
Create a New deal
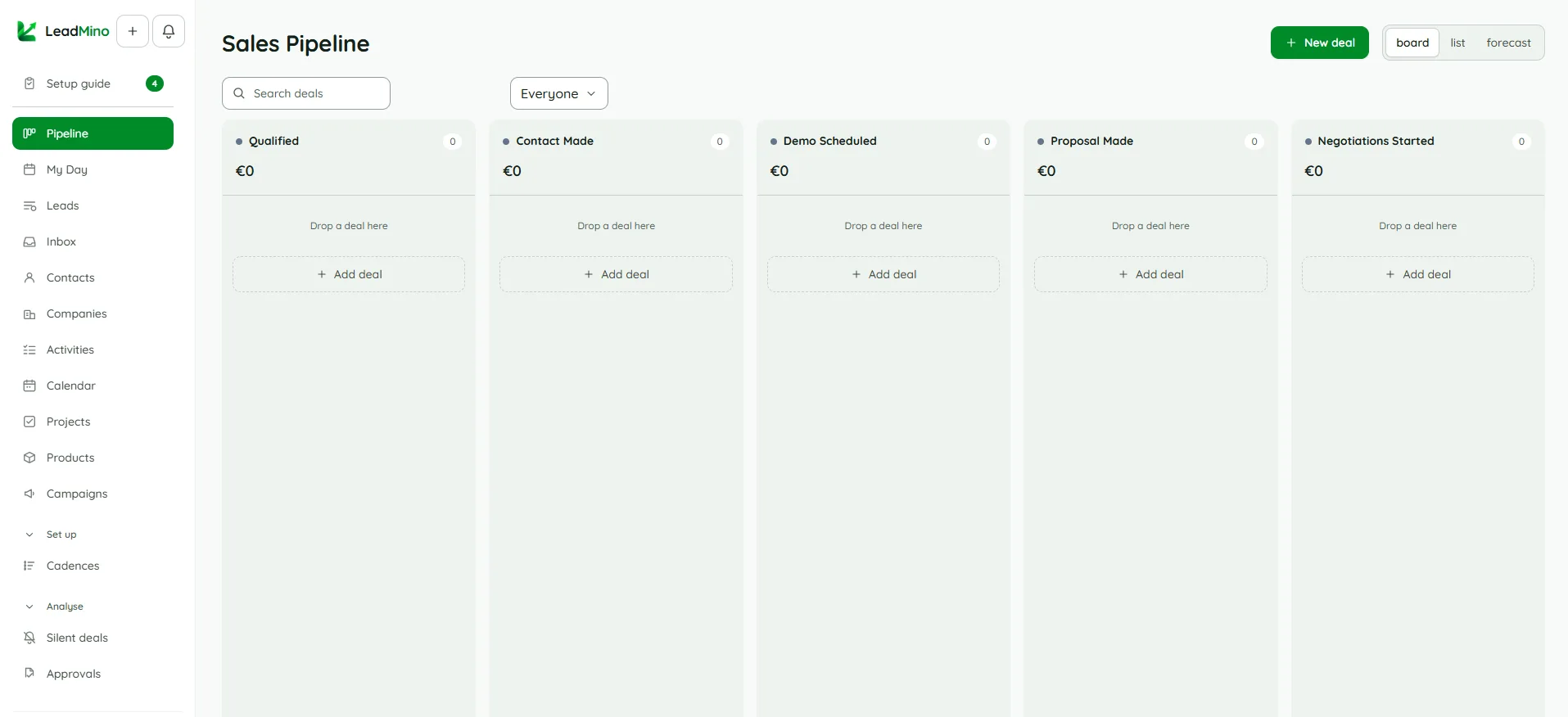1319,43
